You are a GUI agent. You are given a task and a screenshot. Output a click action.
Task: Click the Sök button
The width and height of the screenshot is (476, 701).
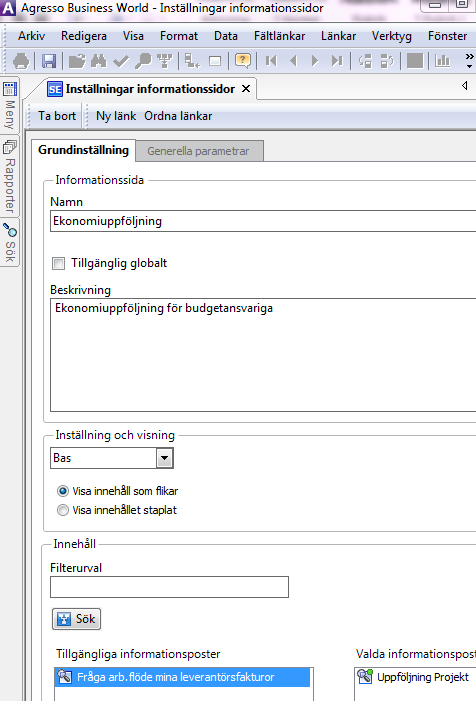coord(76,619)
